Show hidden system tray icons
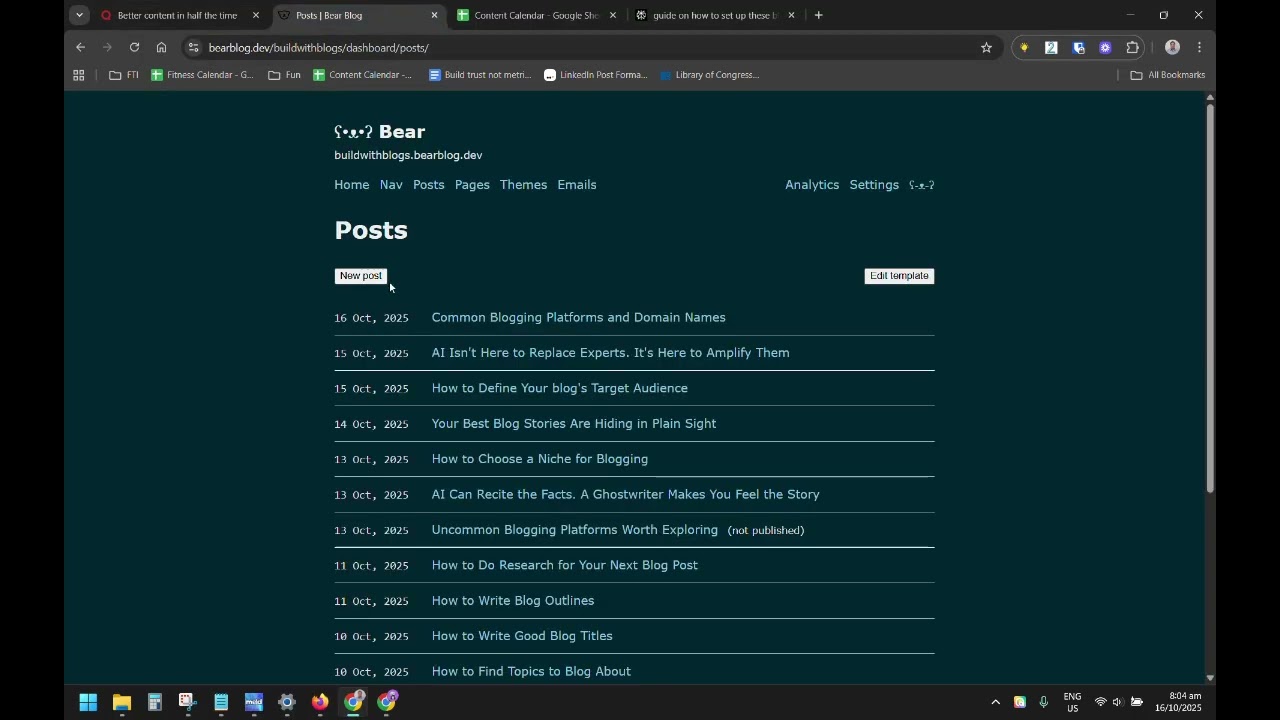1280x720 pixels. [995, 702]
